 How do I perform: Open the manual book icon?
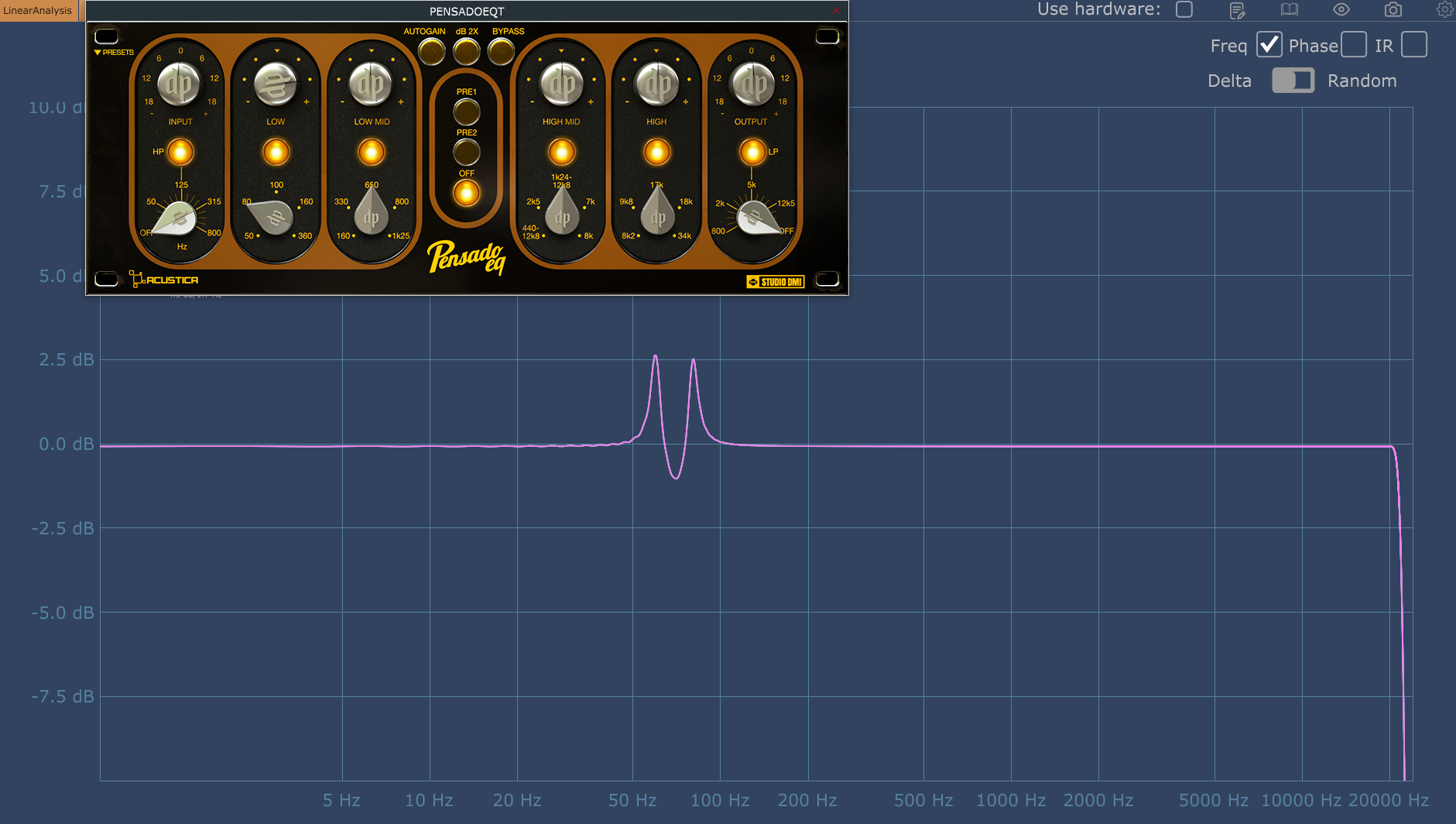pyautogui.click(x=1290, y=10)
